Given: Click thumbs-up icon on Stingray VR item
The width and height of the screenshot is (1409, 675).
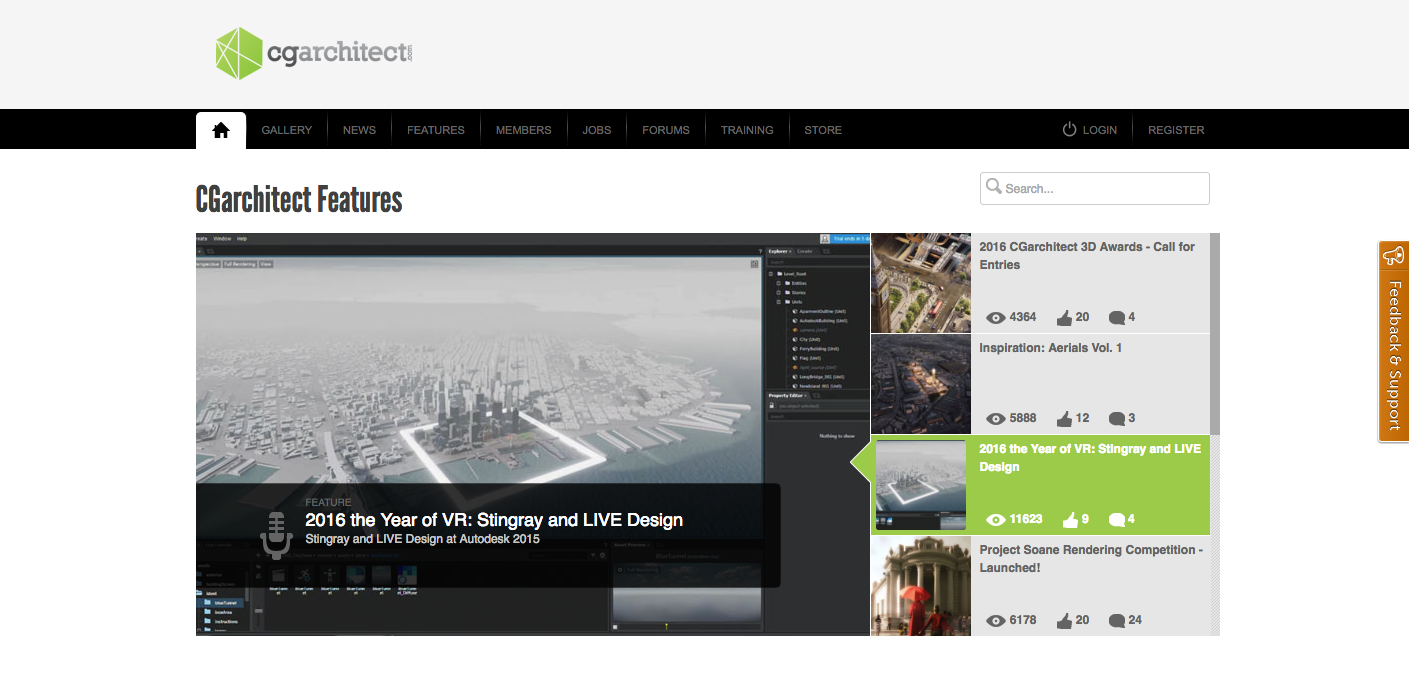Looking at the screenshot, I should point(1070,519).
